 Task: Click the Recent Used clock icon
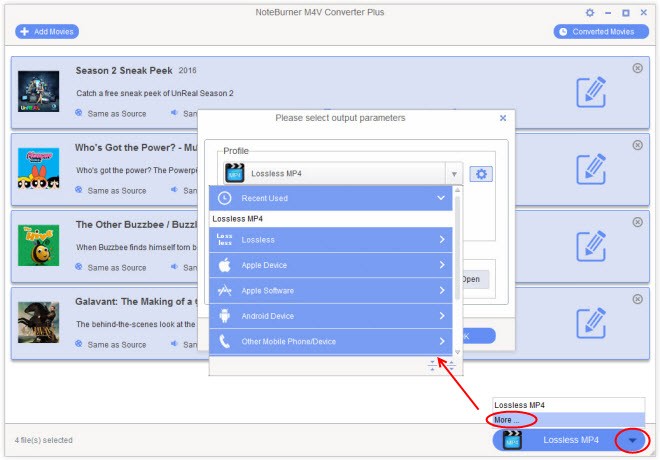225,198
